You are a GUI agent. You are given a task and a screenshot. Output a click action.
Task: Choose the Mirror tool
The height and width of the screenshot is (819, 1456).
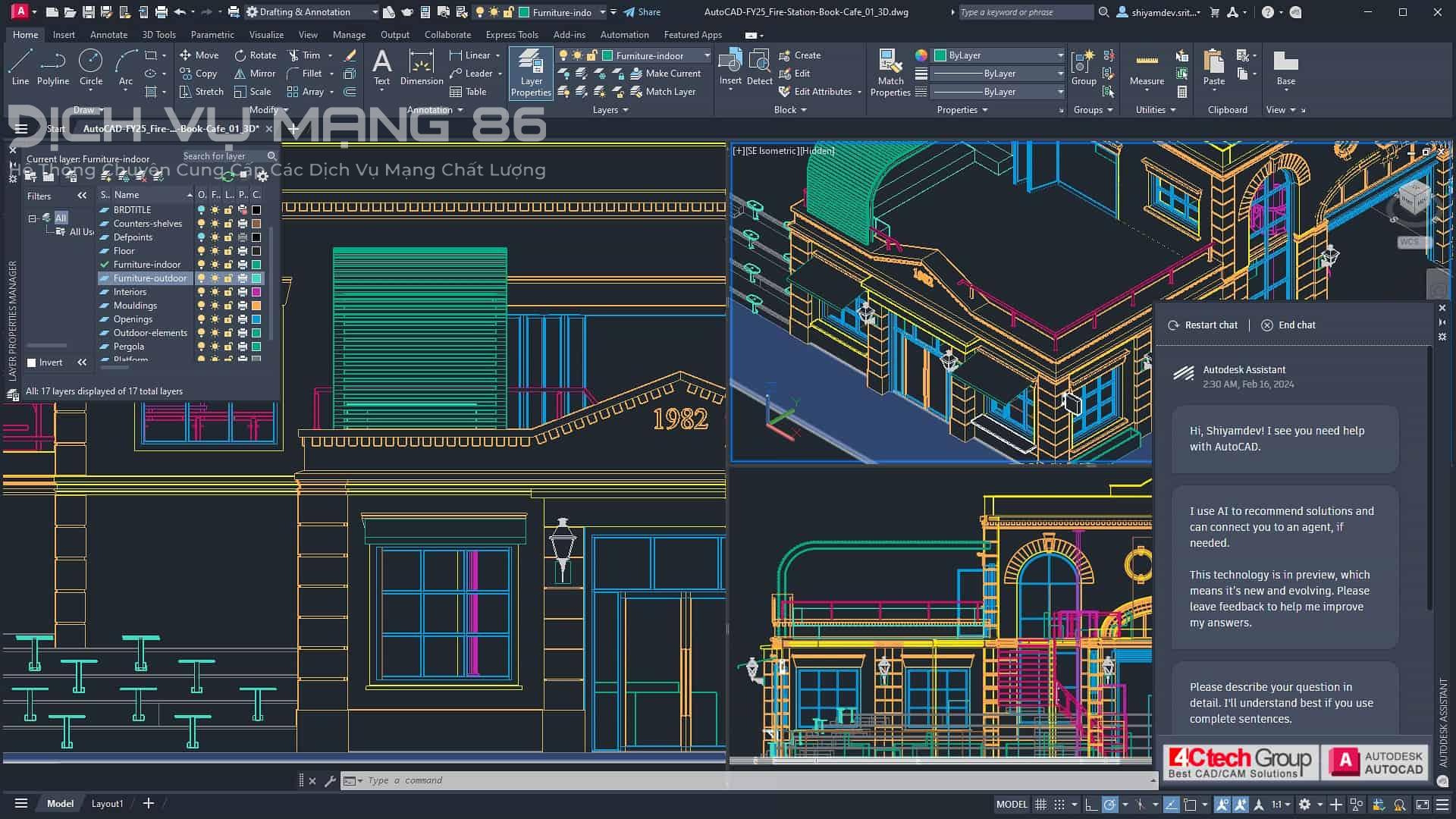tap(255, 74)
